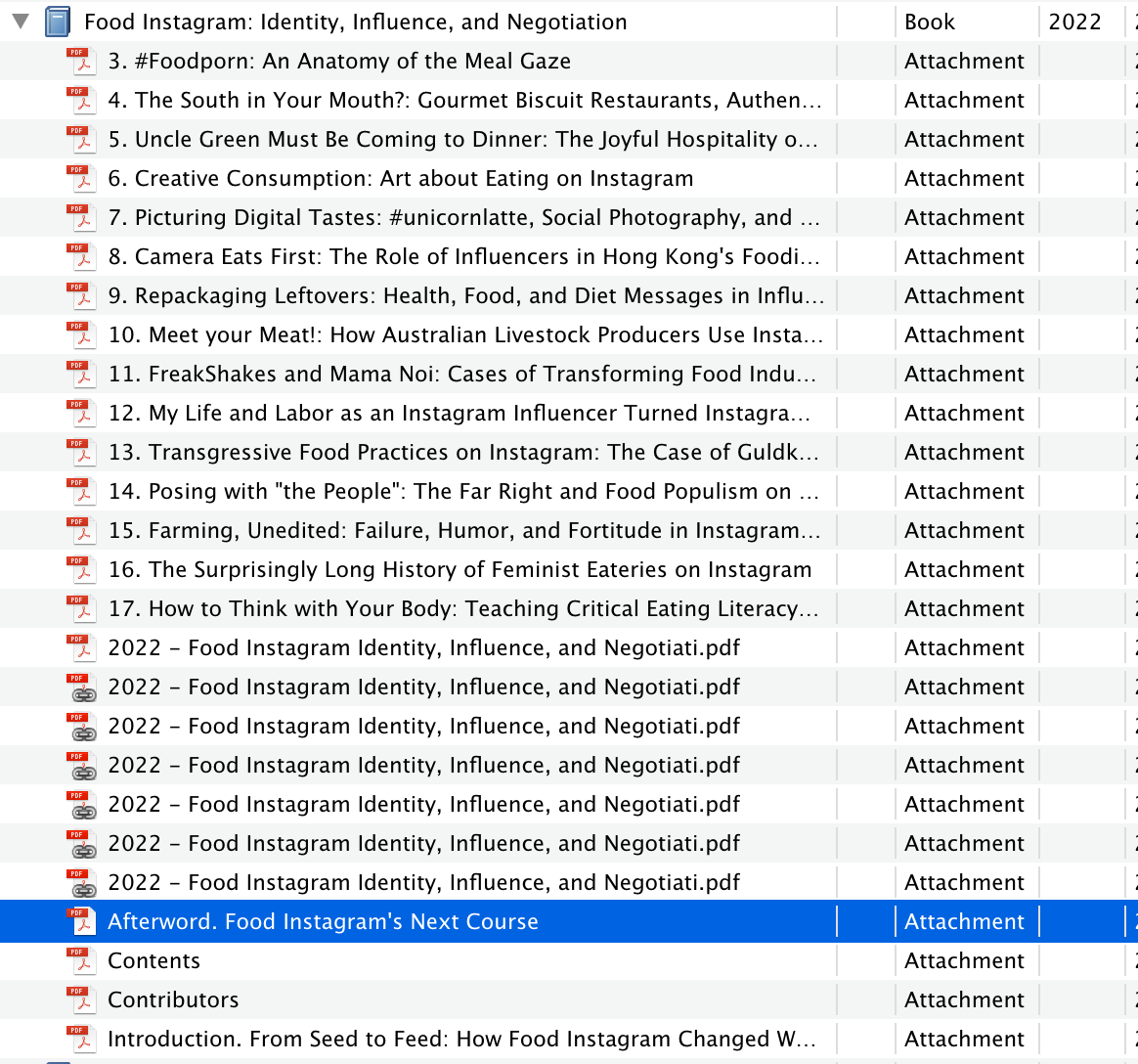The height and width of the screenshot is (1064, 1138).
Task: Click Attachment type cell in 10. Meet your Meat! row
Action: pyautogui.click(x=965, y=335)
